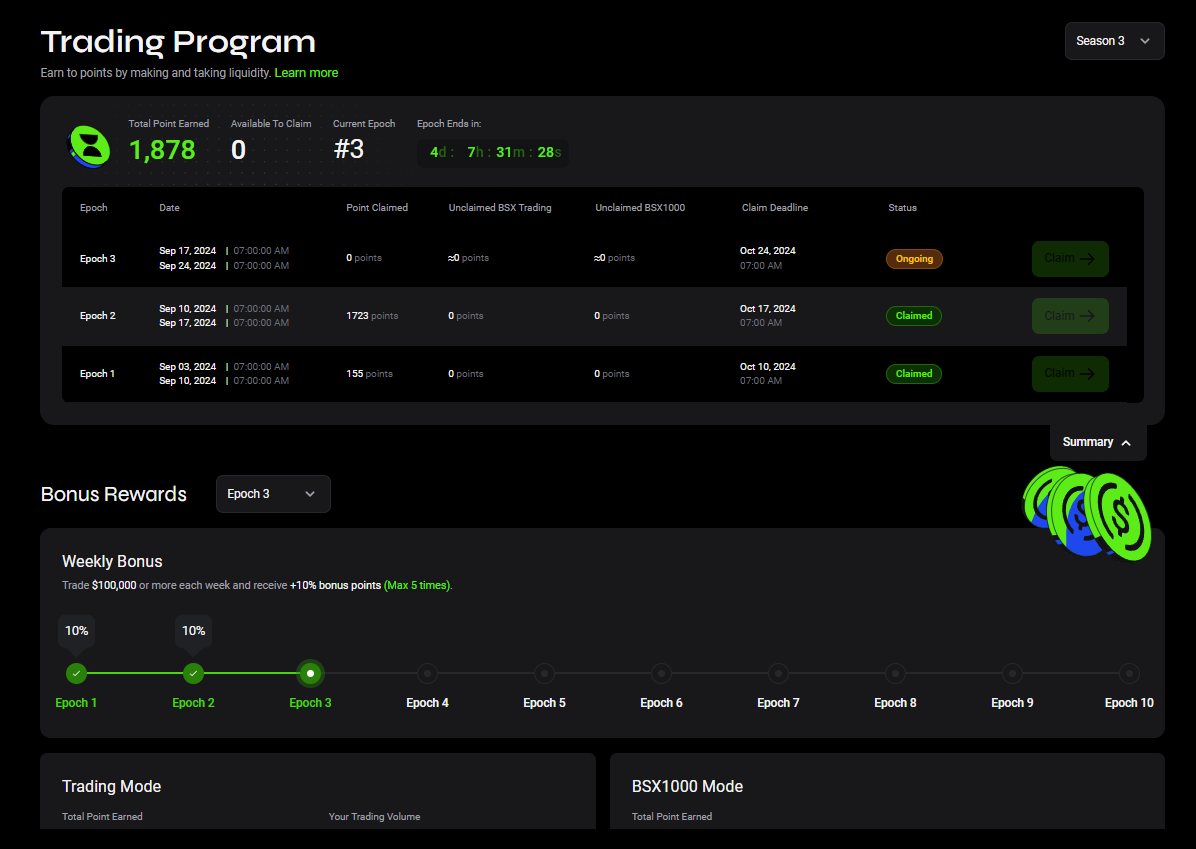Select the current Epoch 3 progress node

click(x=311, y=673)
